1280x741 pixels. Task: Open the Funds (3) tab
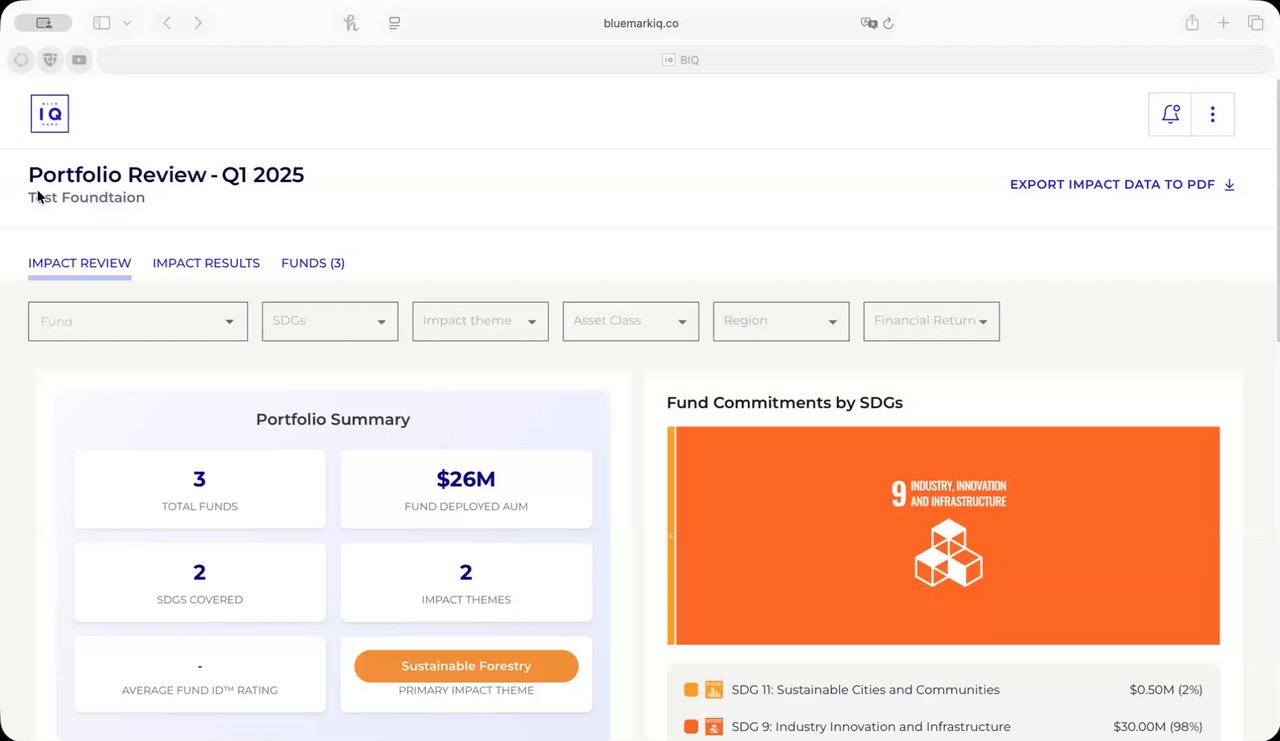pos(313,263)
